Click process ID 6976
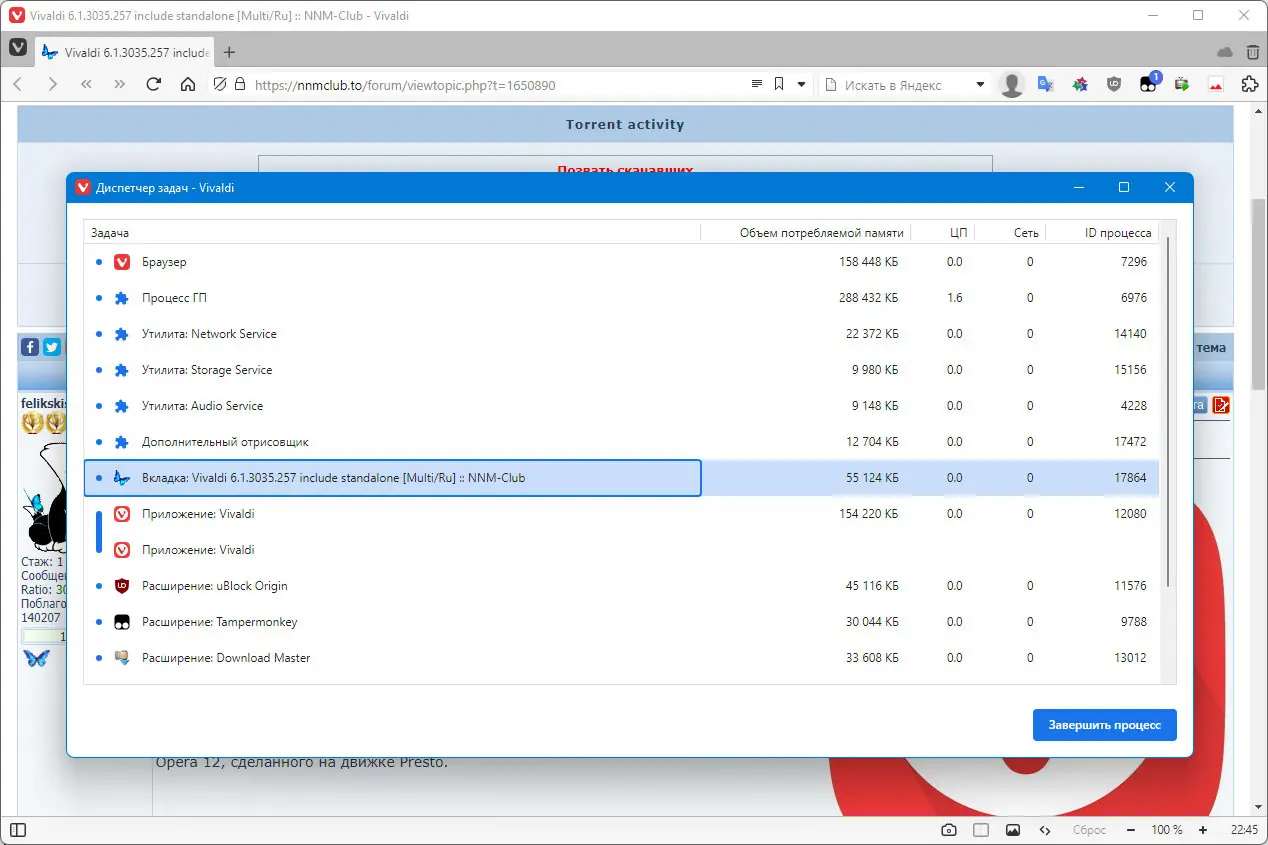Viewport: 1268px width, 845px height. 1133,298
